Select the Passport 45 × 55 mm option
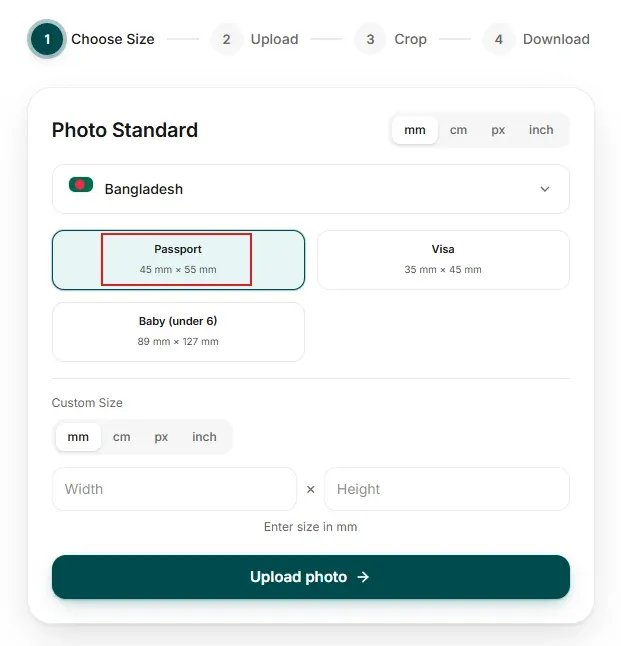 (178, 260)
